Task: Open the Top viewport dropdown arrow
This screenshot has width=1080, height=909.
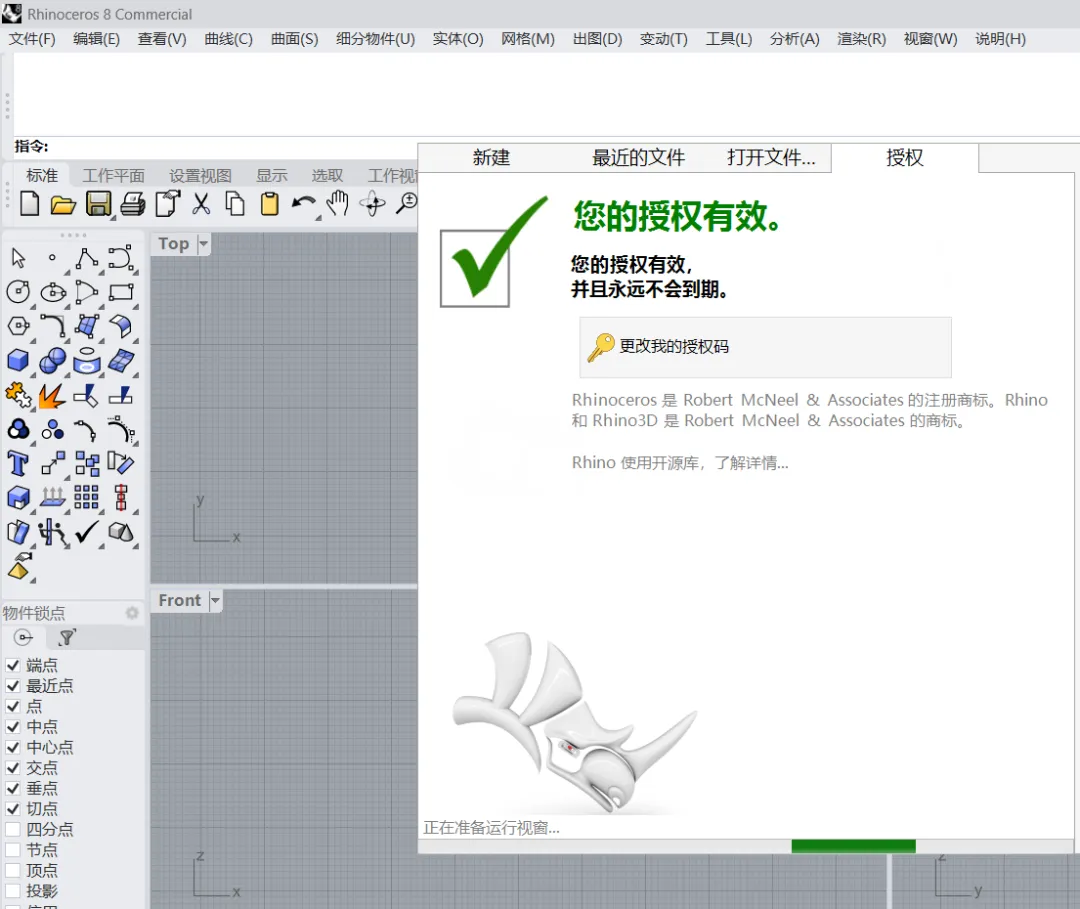Action: click(203, 244)
